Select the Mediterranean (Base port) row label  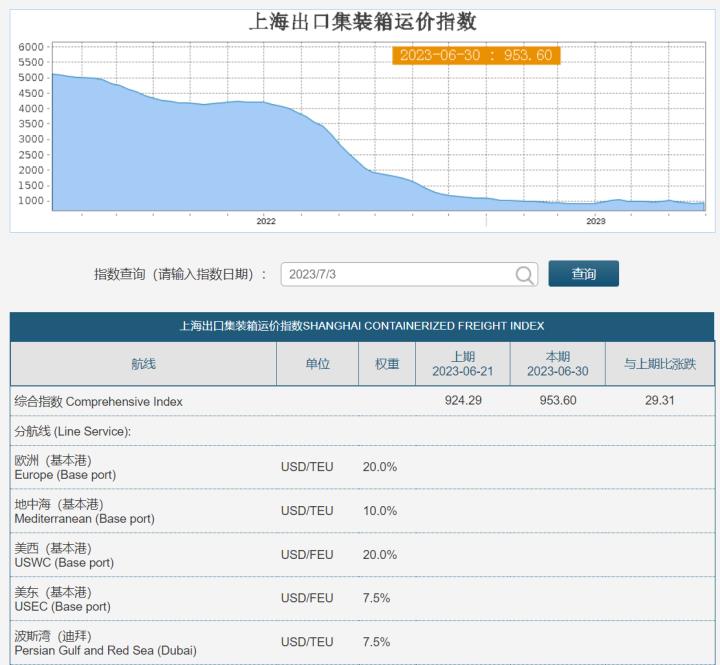[84, 512]
